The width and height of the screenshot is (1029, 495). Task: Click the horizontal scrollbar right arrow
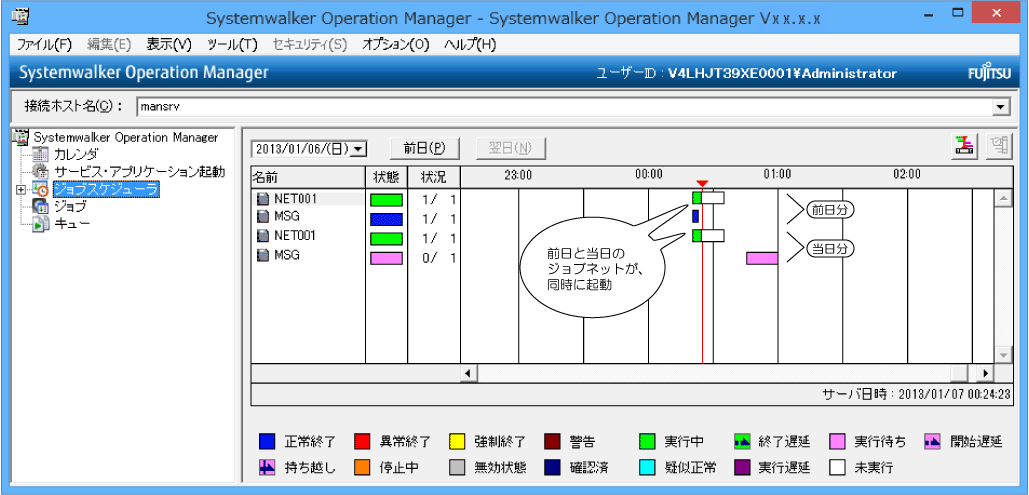(x=986, y=372)
